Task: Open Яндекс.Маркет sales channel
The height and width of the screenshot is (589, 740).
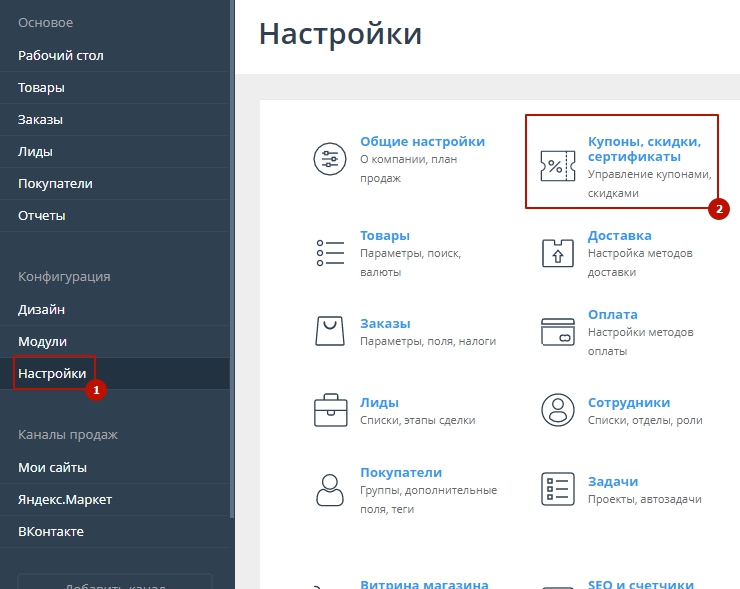Action: pos(65,499)
